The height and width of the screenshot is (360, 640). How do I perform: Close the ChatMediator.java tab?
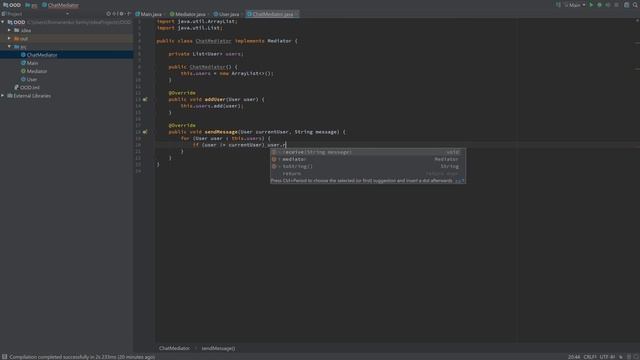pos(297,14)
